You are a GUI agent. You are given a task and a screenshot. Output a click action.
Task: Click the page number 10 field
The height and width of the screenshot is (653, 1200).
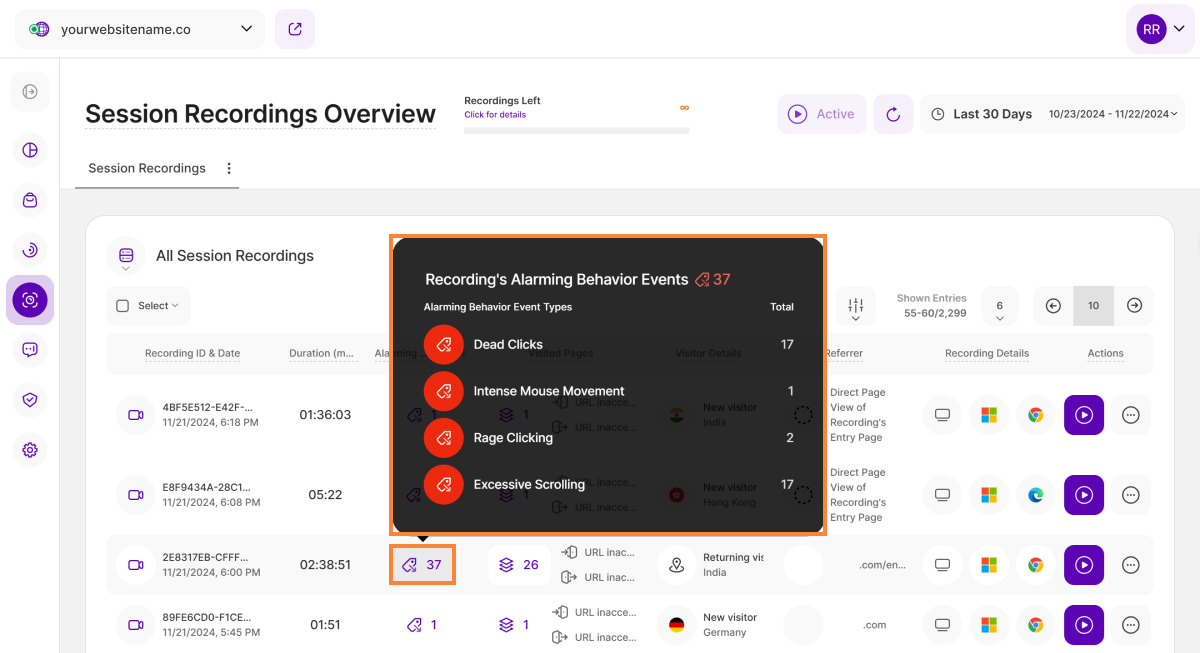(x=1093, y=306)
